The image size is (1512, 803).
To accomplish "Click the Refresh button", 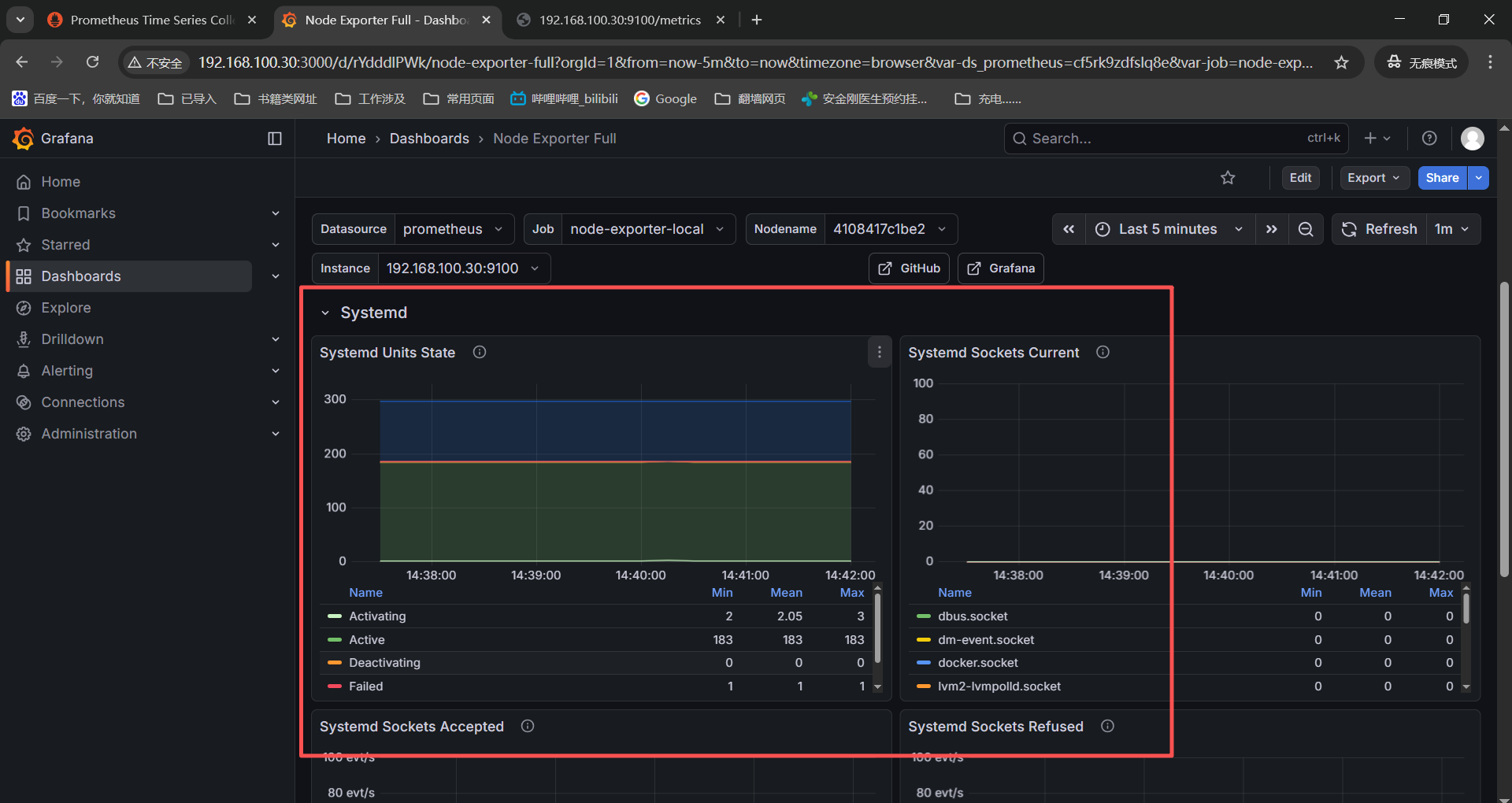I will coord(1380,229).
